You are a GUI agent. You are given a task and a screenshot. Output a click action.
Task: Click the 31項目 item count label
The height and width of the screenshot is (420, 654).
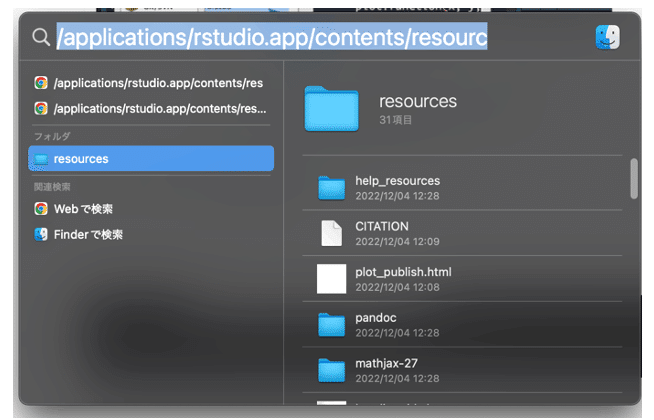(395, 120)
